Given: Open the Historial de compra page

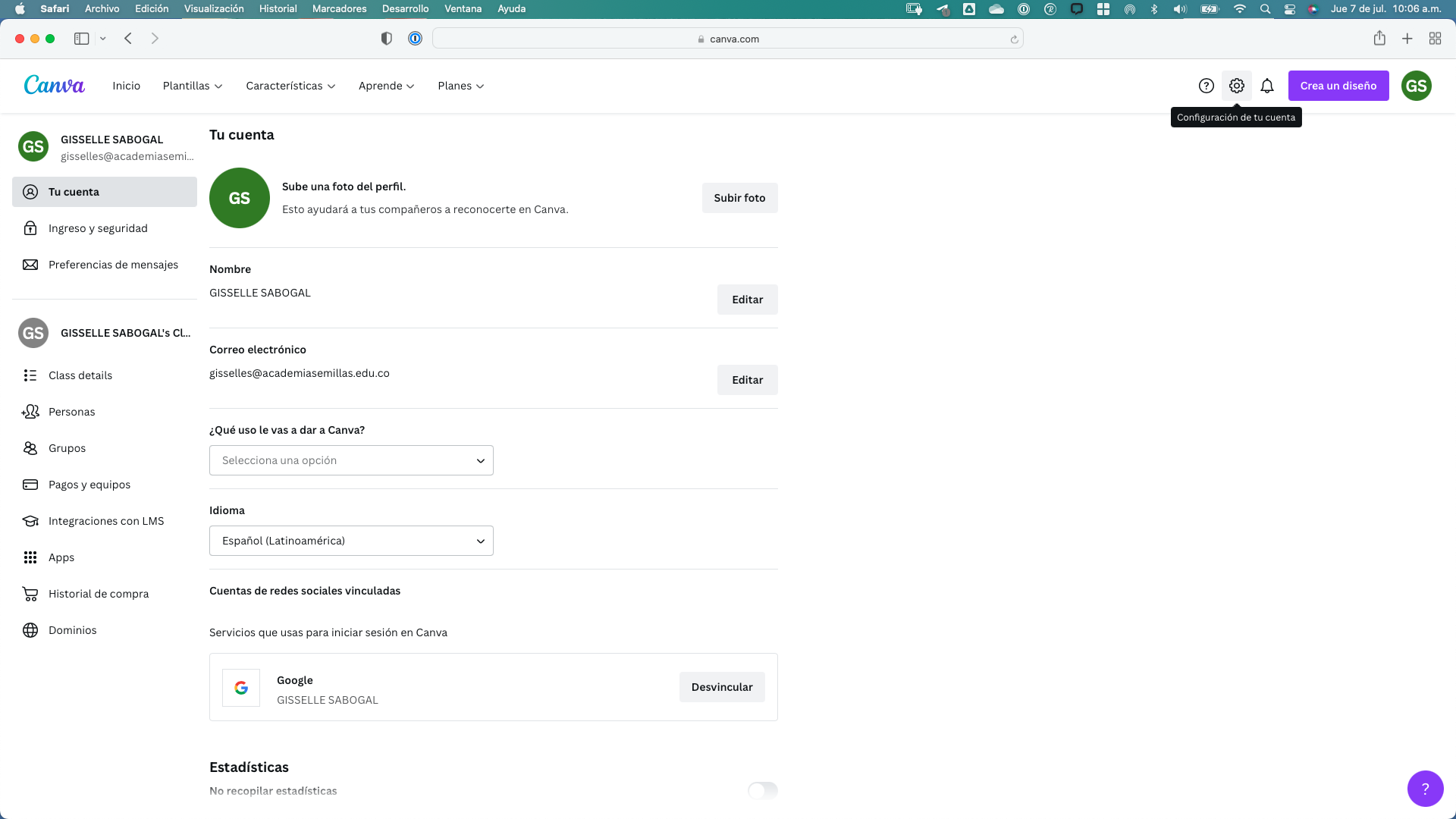Looking at the screenshot, I should coord(99,594).
